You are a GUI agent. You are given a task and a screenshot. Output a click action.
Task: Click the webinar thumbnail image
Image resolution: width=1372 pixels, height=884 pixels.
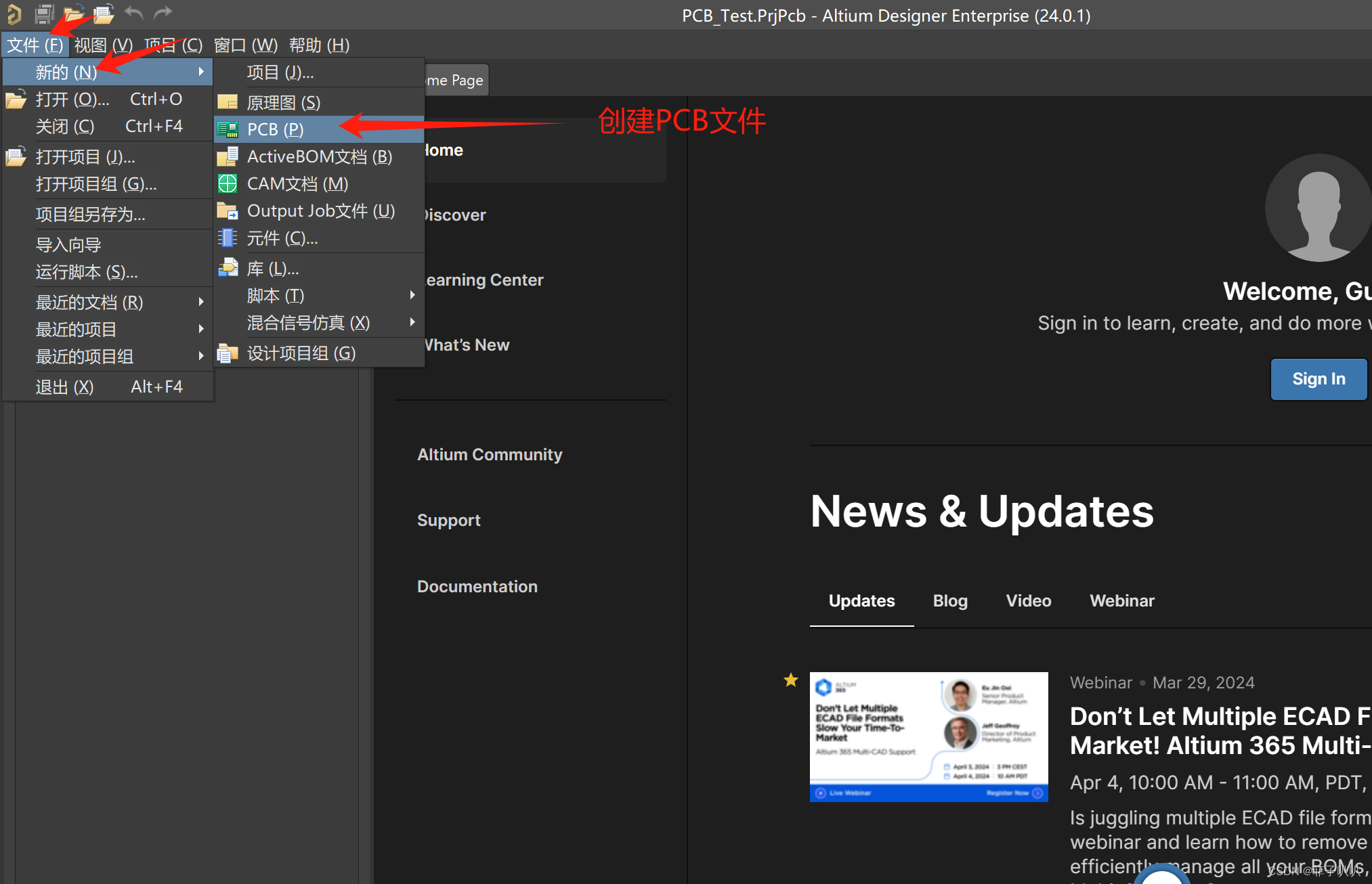point(928,736)
